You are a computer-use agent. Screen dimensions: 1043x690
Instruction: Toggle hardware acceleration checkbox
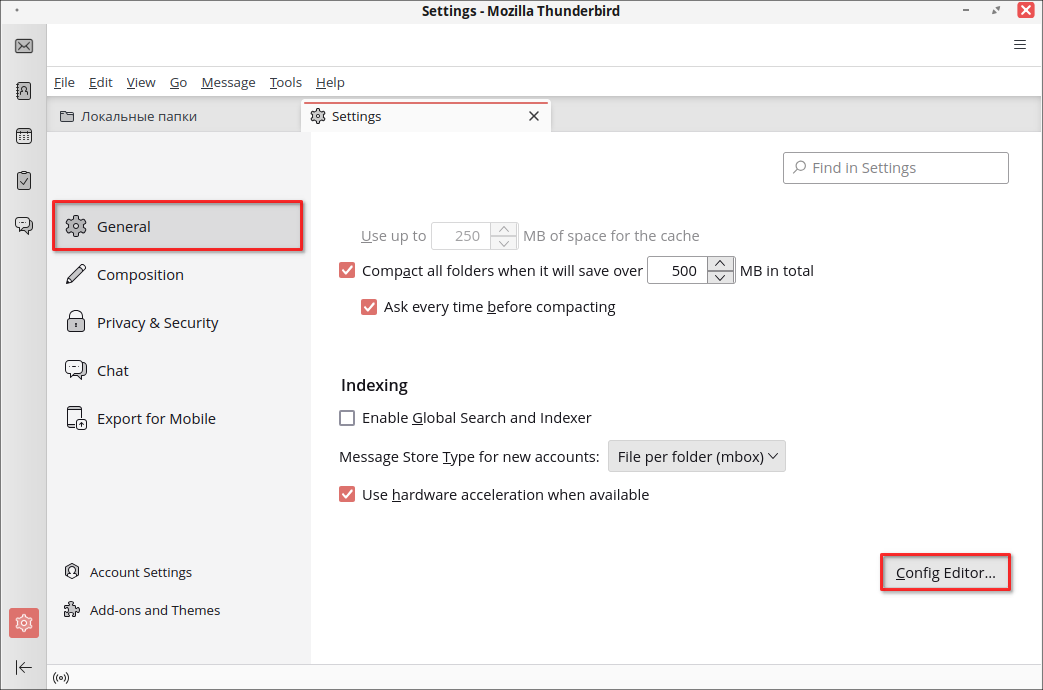(x=347, y=494)
